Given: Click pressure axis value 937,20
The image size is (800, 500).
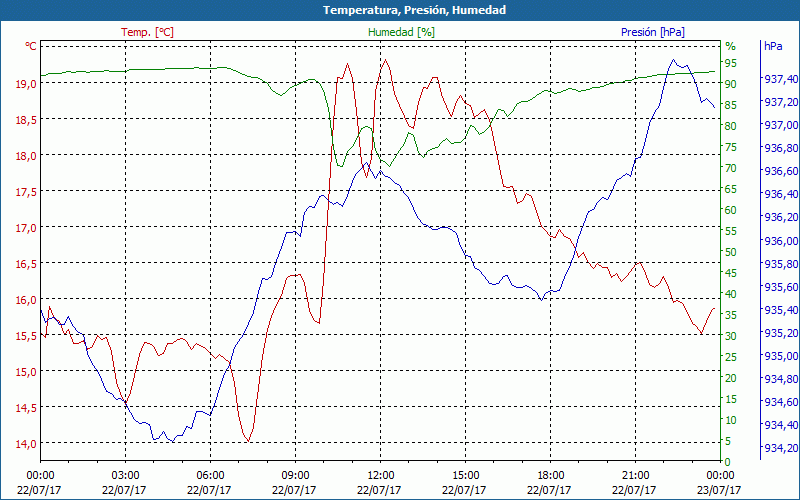Looking at the screenshot, I should coord(781,102).
